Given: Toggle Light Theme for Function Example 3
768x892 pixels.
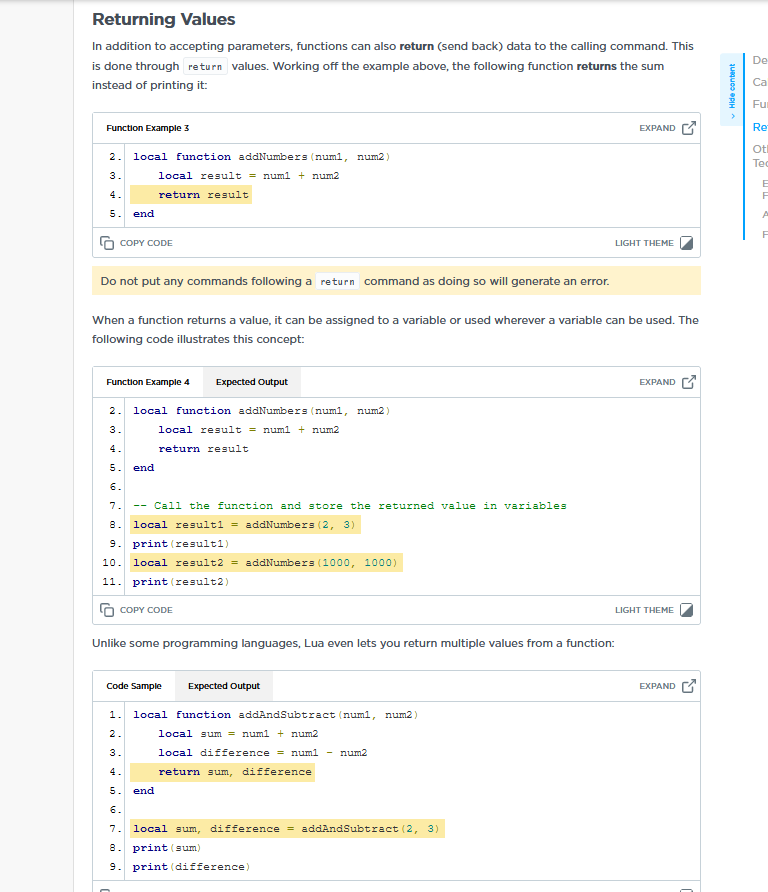Looking at the screenshot, I should coord(686,243).
